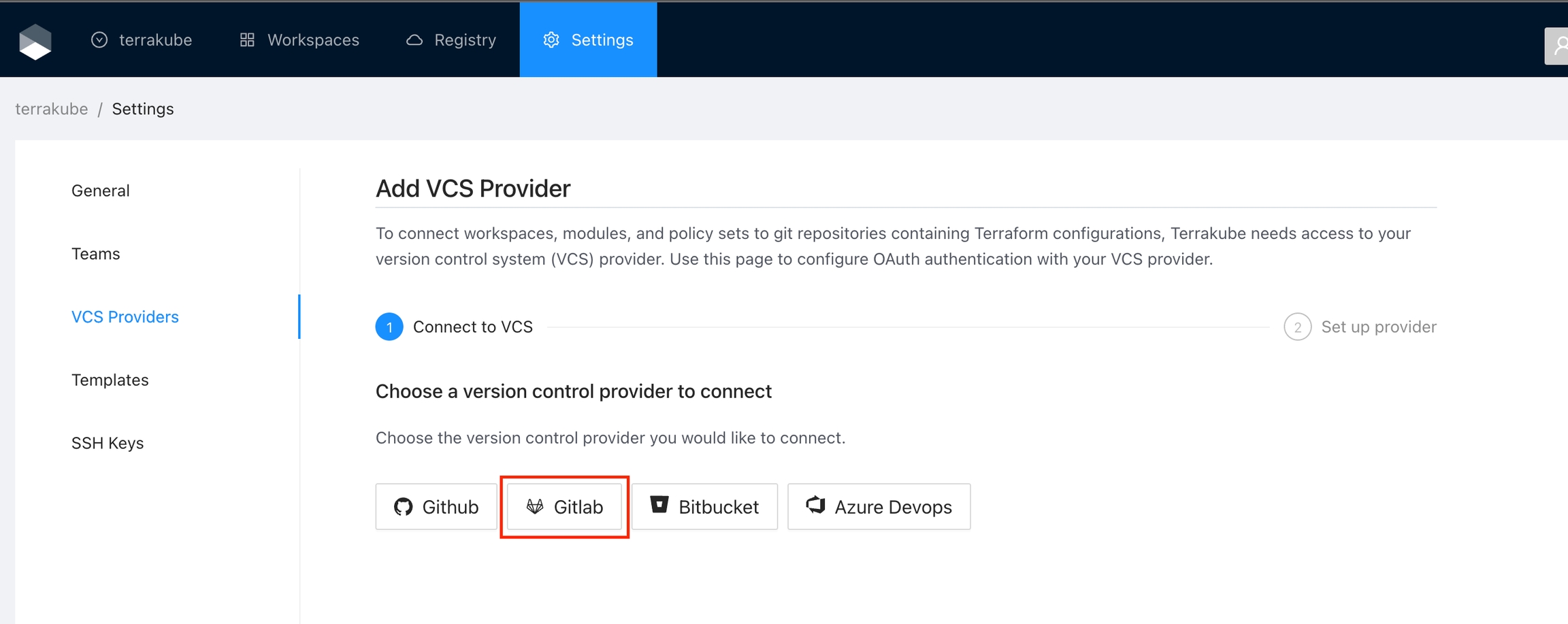The image size is (1568, 624).
Task: Choose Gitlab as the VCS provider
Action: click(564, 507)
